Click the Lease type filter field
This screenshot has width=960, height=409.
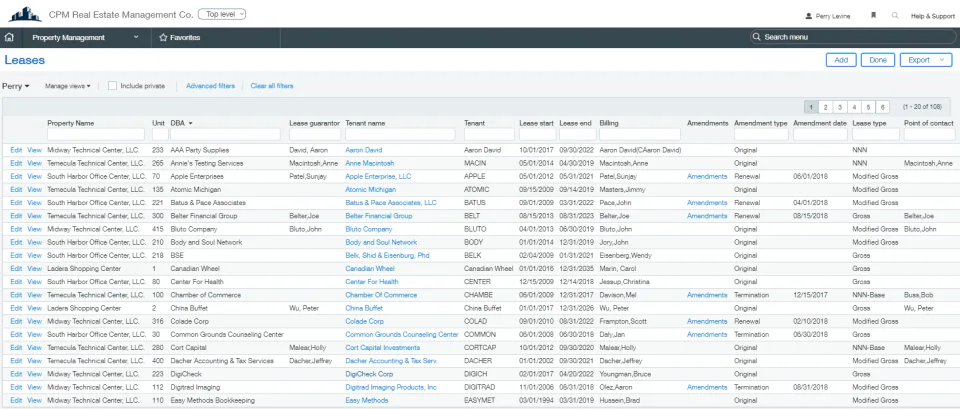click(876, 134)
